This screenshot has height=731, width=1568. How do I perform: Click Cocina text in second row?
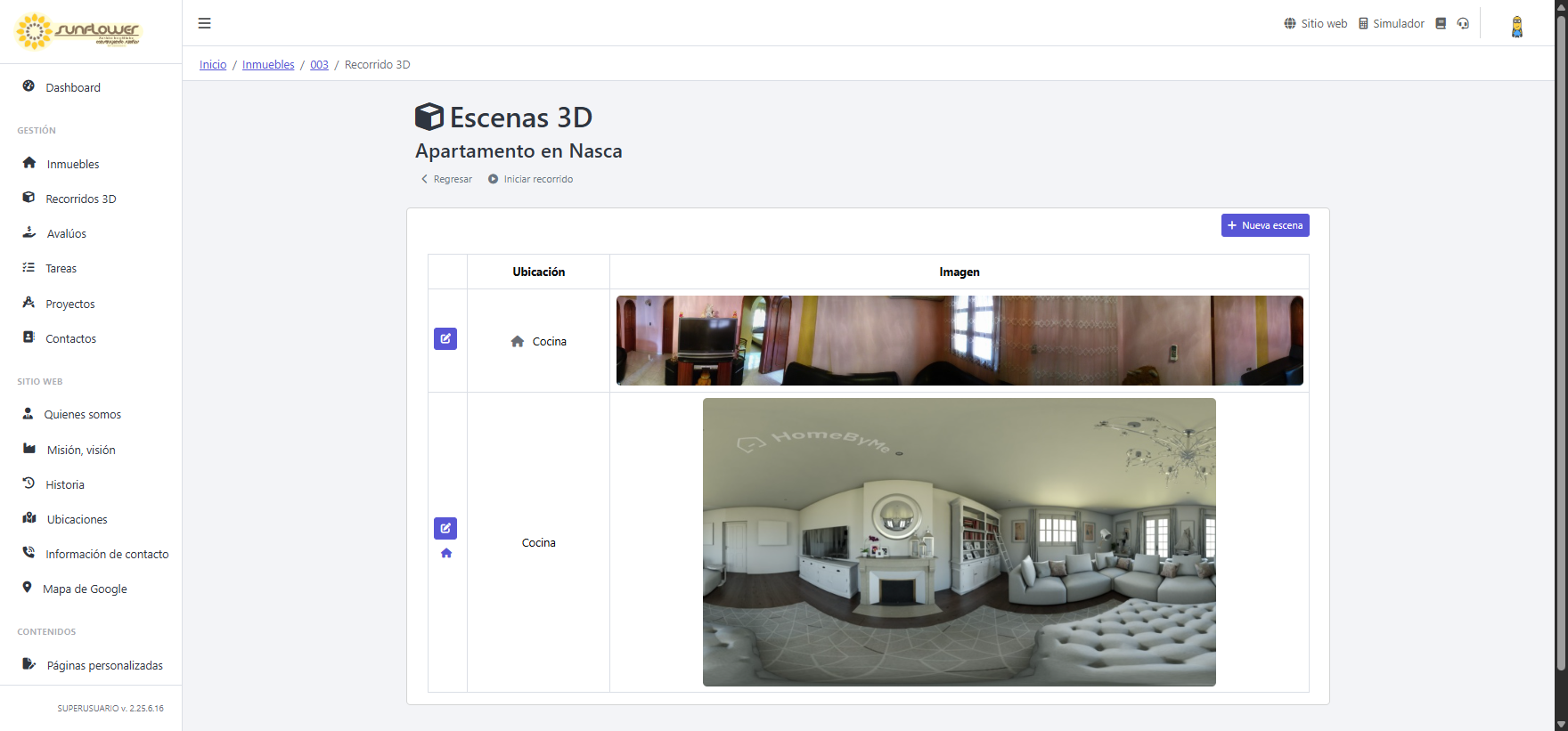[x=539, y=542]
